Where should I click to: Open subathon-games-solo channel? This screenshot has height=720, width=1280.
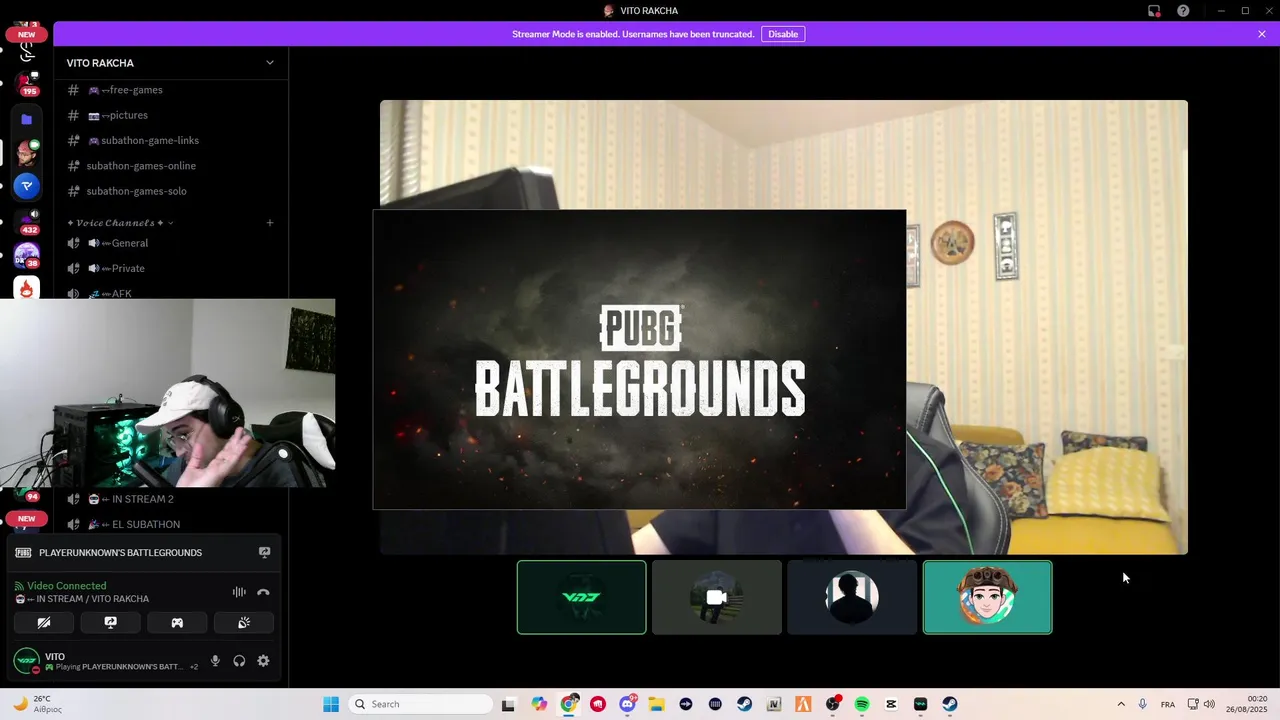tap(170, 191)
